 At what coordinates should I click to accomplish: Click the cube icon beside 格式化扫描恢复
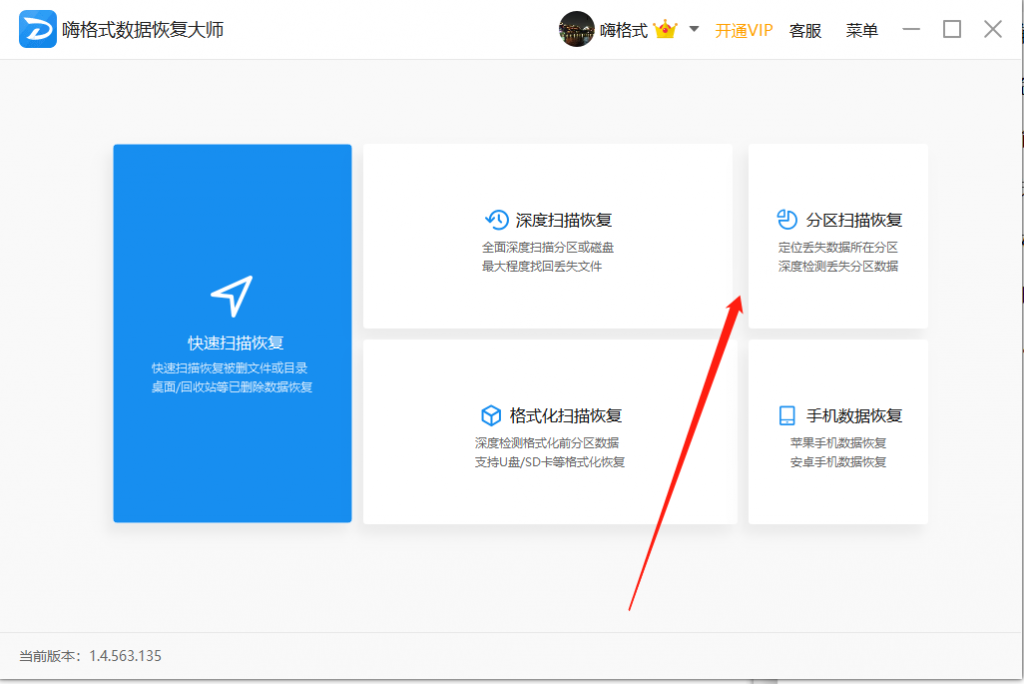[491, 415]
